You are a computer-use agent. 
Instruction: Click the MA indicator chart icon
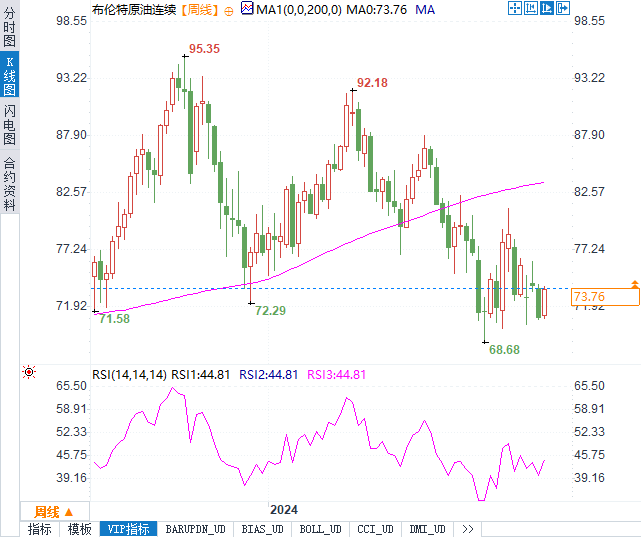tap(247, 8)
